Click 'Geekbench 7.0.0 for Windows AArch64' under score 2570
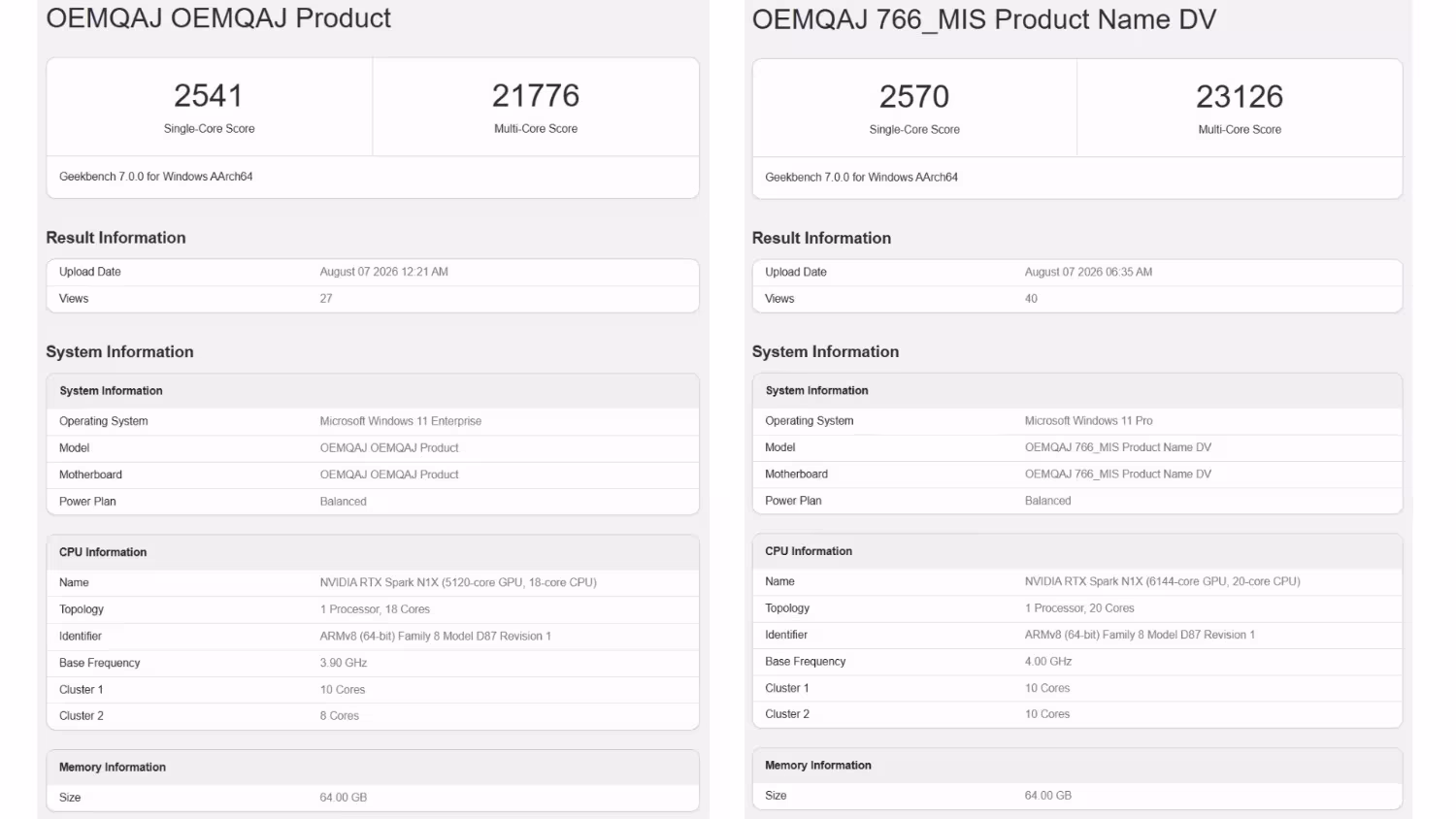1456x819 pixels. point(862,178)
